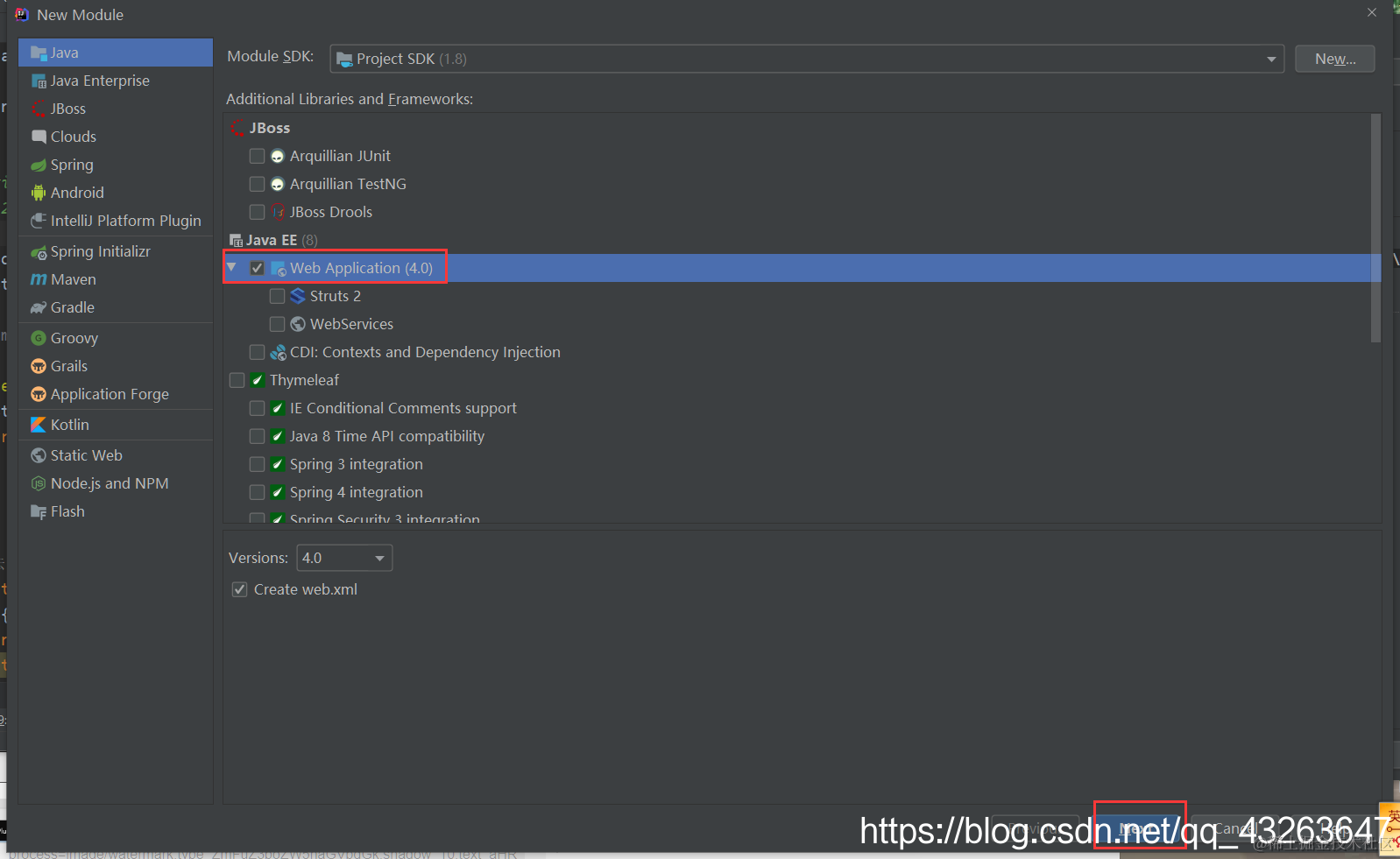Choose Kotlin icon in sidebar

(x=39, y=425)
